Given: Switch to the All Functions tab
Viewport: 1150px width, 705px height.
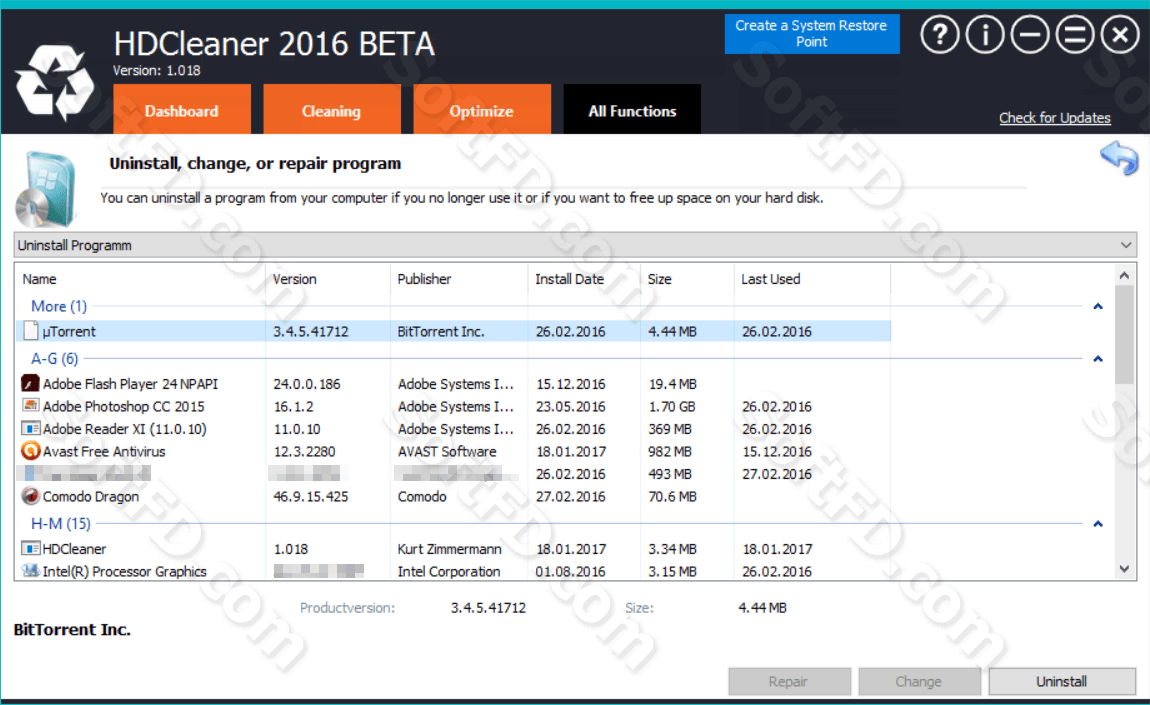Looking at the screenshot, I should [632, 109].
